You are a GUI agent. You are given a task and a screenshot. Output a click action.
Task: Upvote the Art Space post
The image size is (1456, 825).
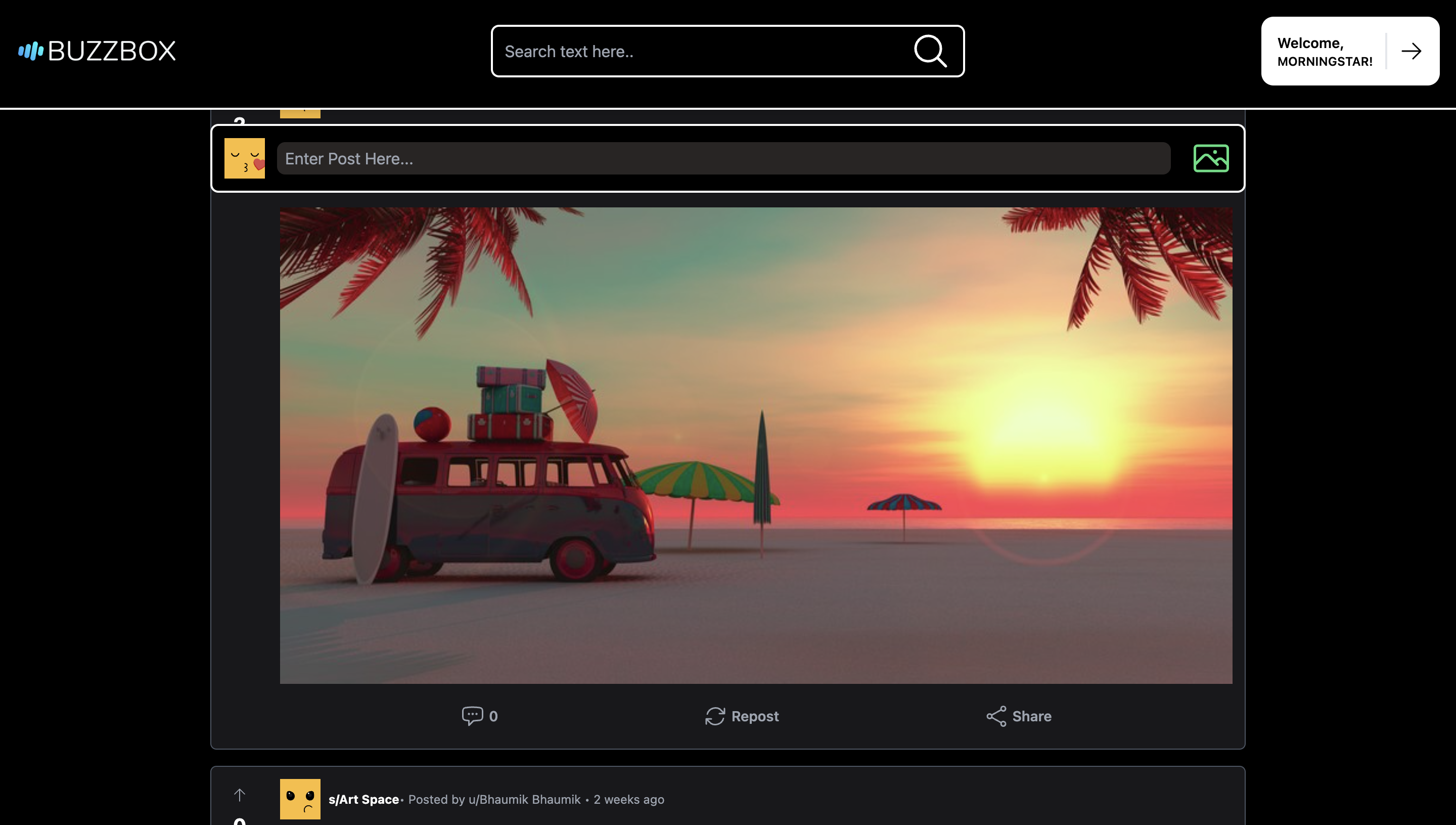[x=240, y=795]
